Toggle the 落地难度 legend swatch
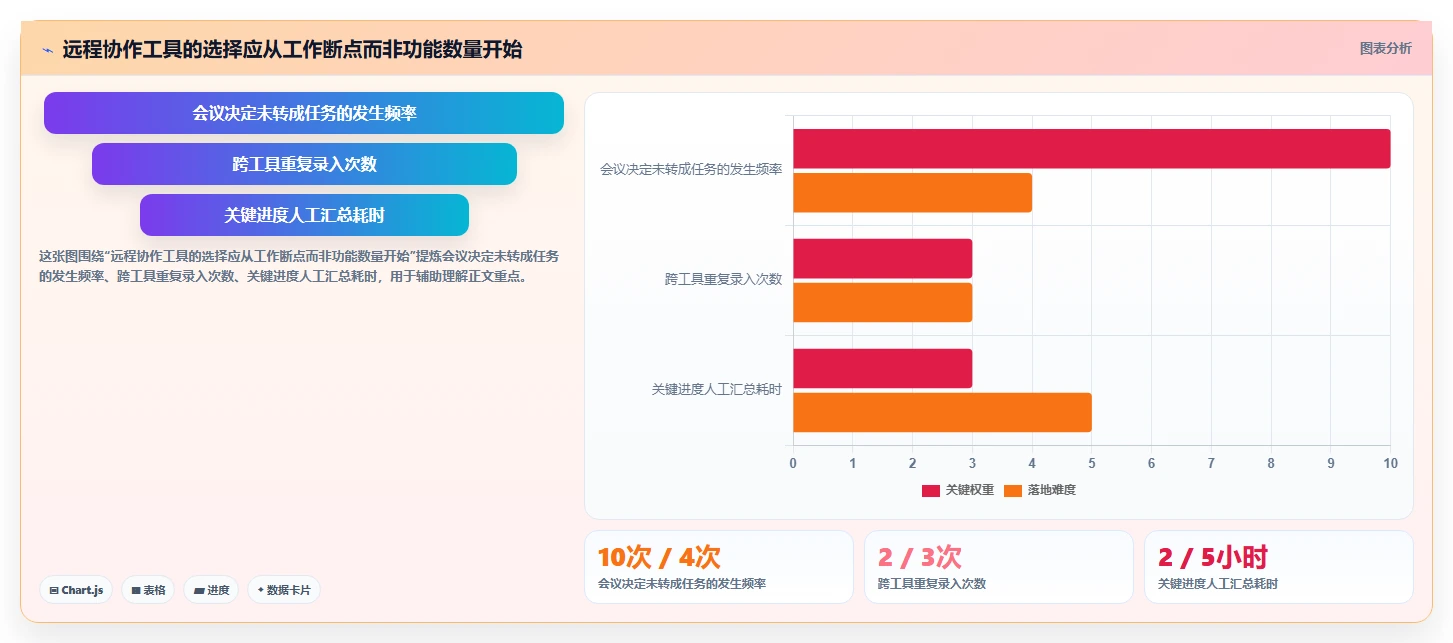 pyautogui.click(x=1013, y=490)
